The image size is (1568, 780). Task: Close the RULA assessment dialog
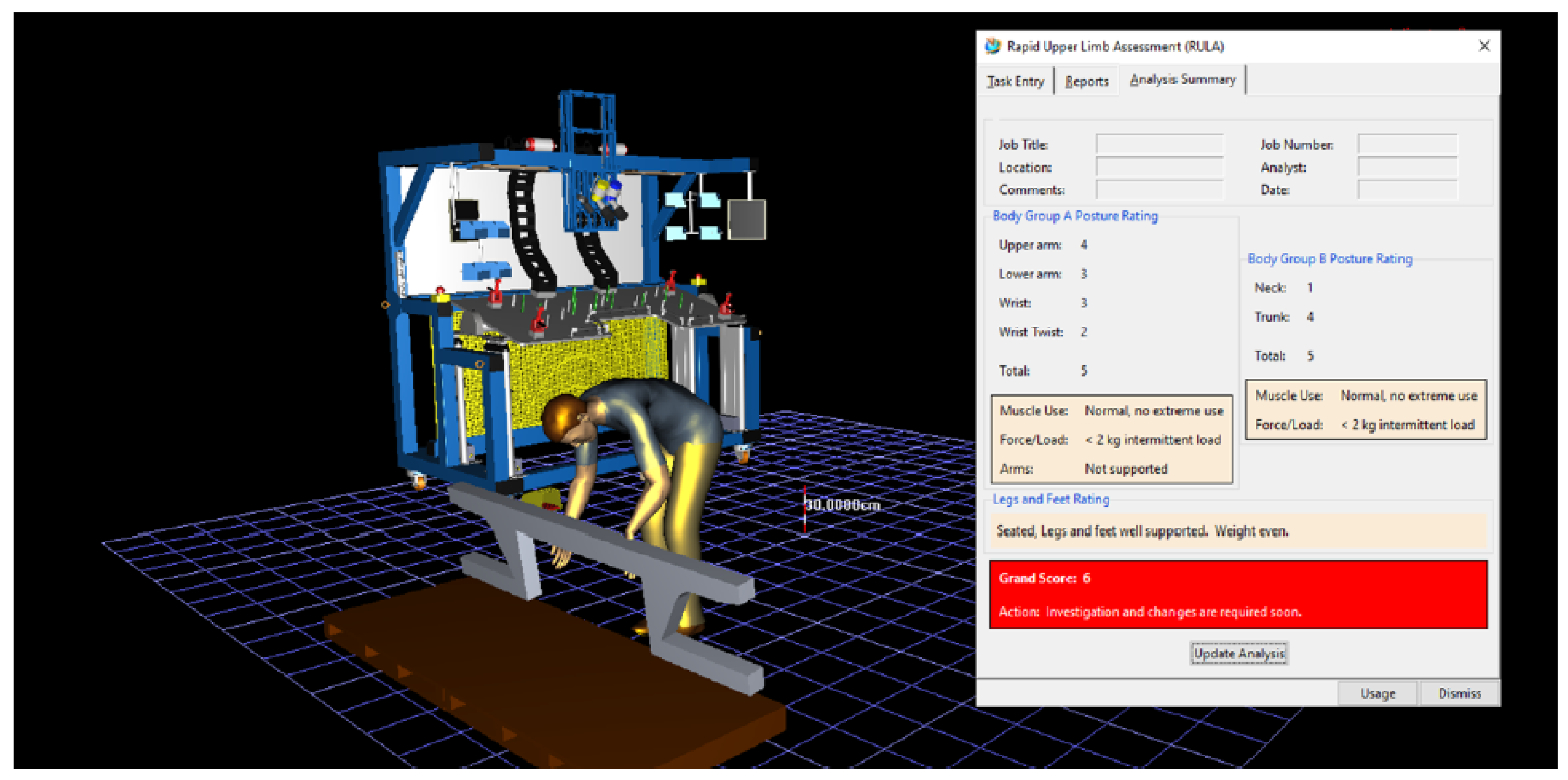pyautogui.click(x=1484, y=46)
